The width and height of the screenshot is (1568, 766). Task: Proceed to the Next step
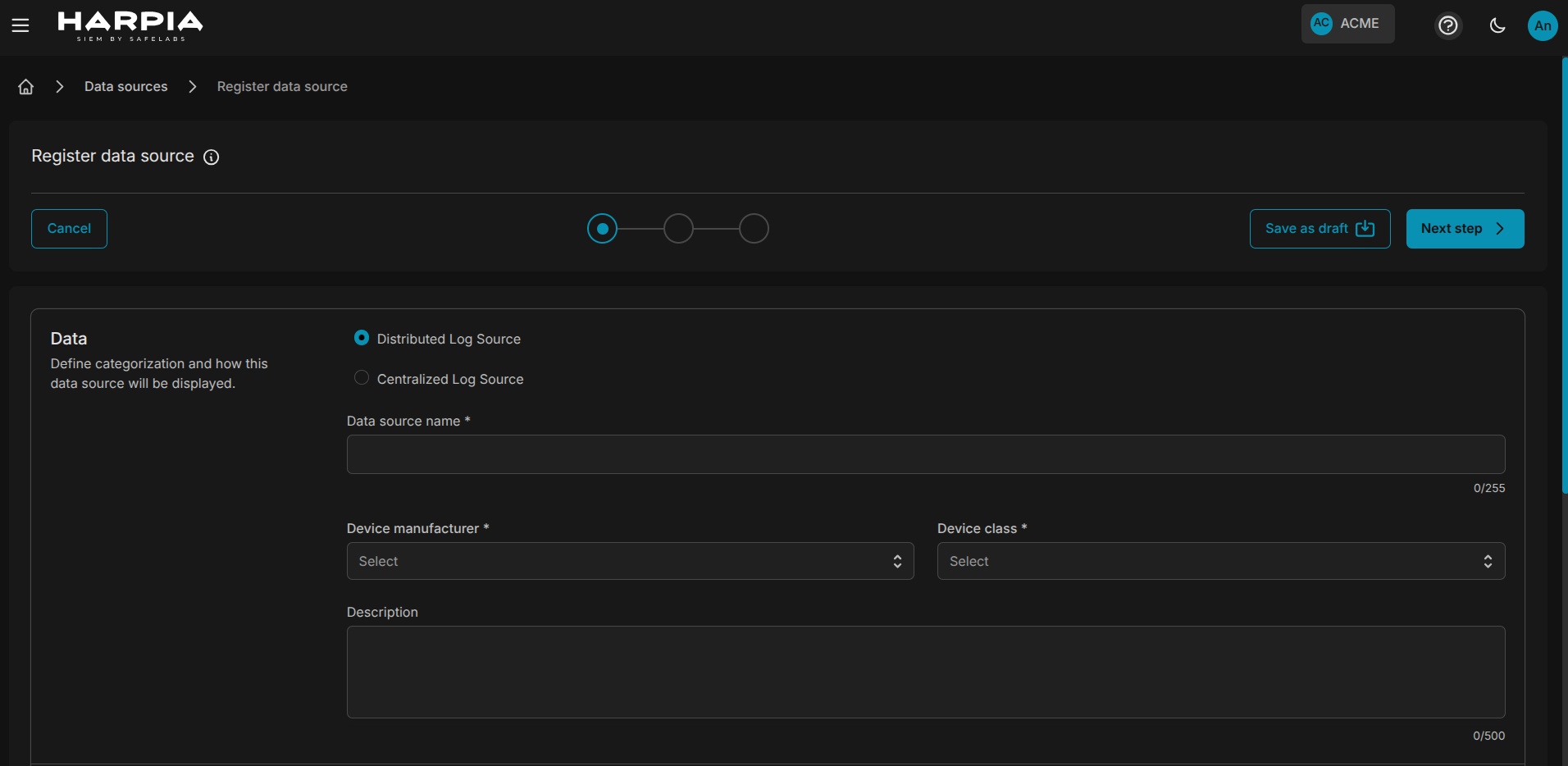(x=1465, y=229)
